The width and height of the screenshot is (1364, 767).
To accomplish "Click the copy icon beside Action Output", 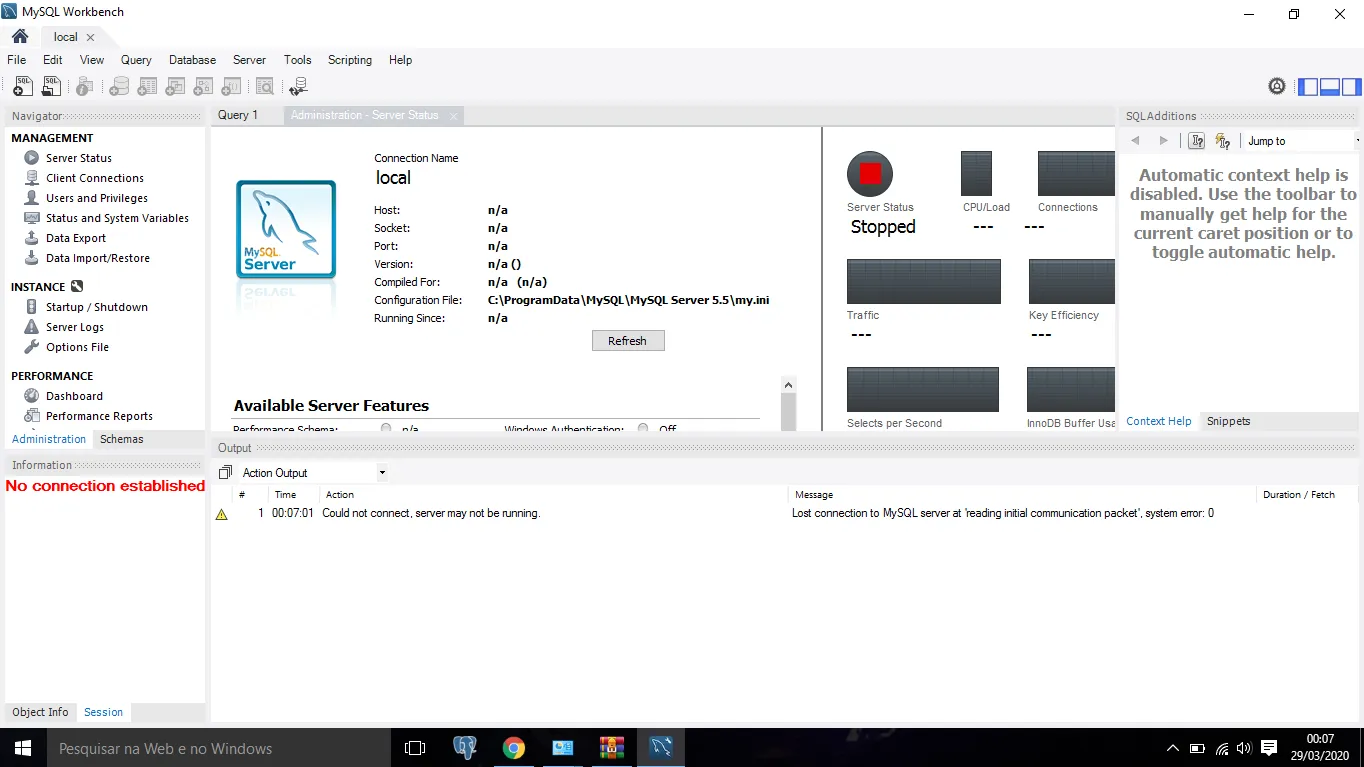I will 225,473.
